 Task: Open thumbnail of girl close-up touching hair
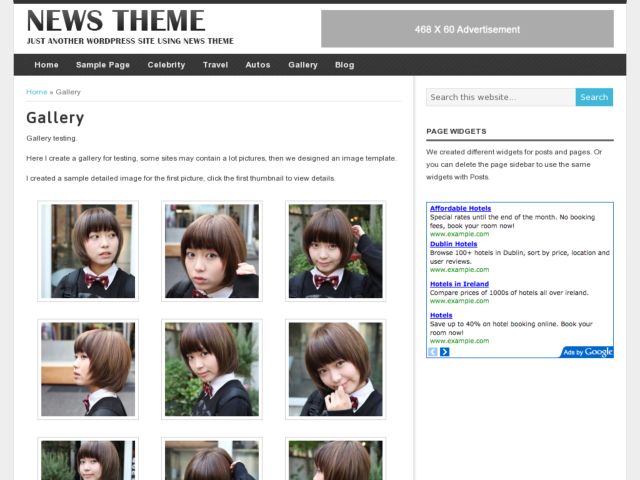pos(212,251)
